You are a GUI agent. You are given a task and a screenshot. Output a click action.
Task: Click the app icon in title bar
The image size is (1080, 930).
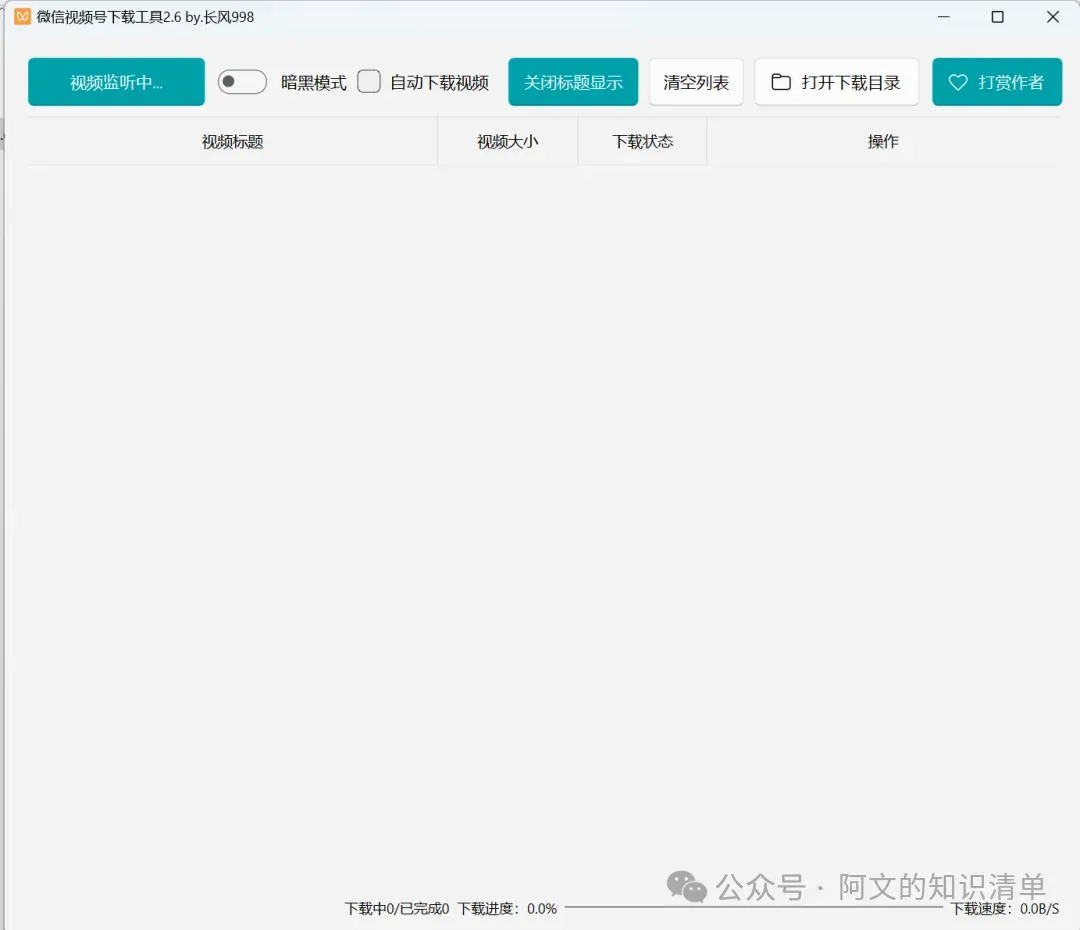22,17
